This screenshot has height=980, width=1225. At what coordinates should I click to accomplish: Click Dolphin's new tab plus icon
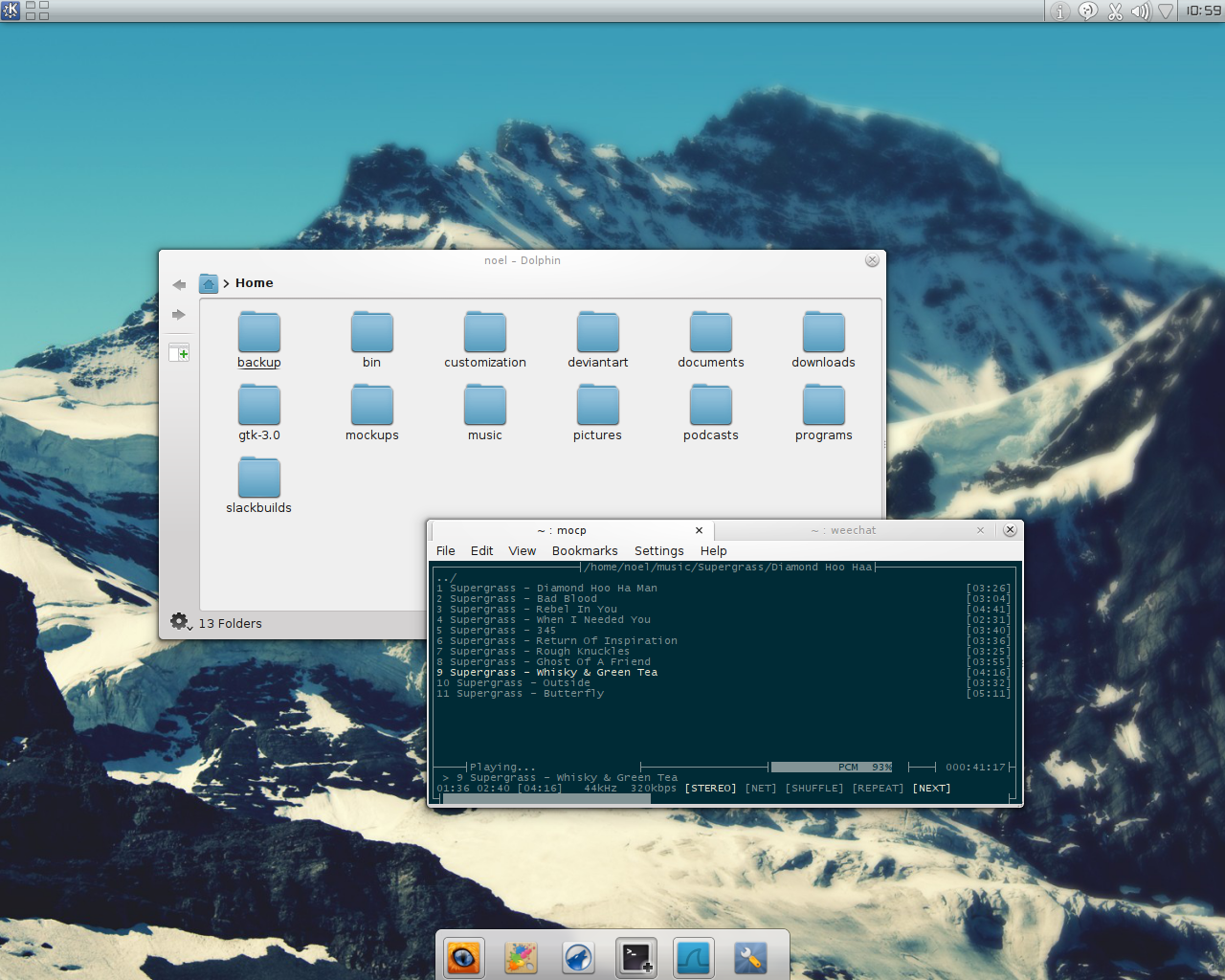[179, 352]
